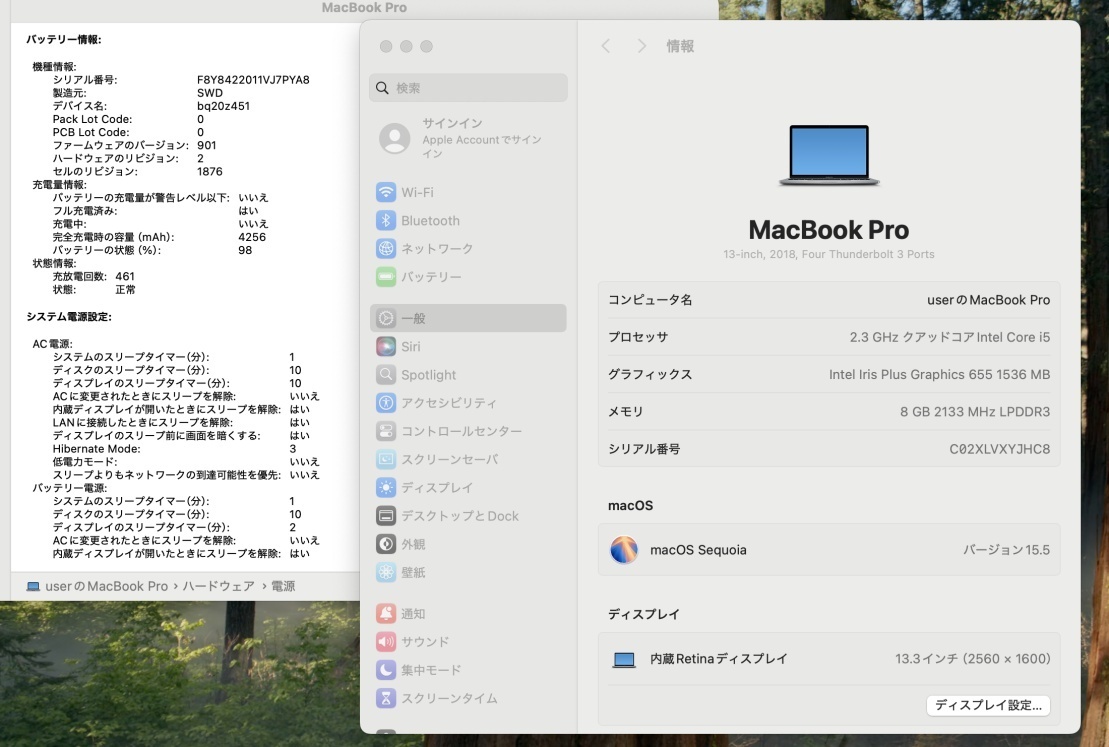This screenshot has width=1109, height=747.
Task: Click the バッテリー情報 heading
Action: [x=64, y=40]
